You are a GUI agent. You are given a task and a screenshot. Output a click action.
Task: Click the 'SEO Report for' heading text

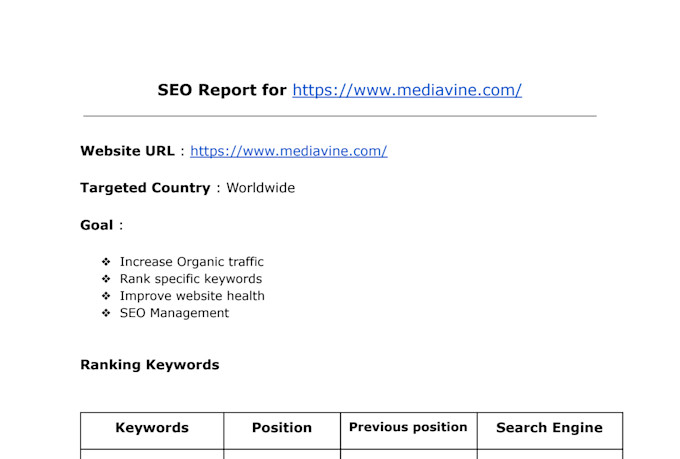pyautogui.click(x=222, y=90)
